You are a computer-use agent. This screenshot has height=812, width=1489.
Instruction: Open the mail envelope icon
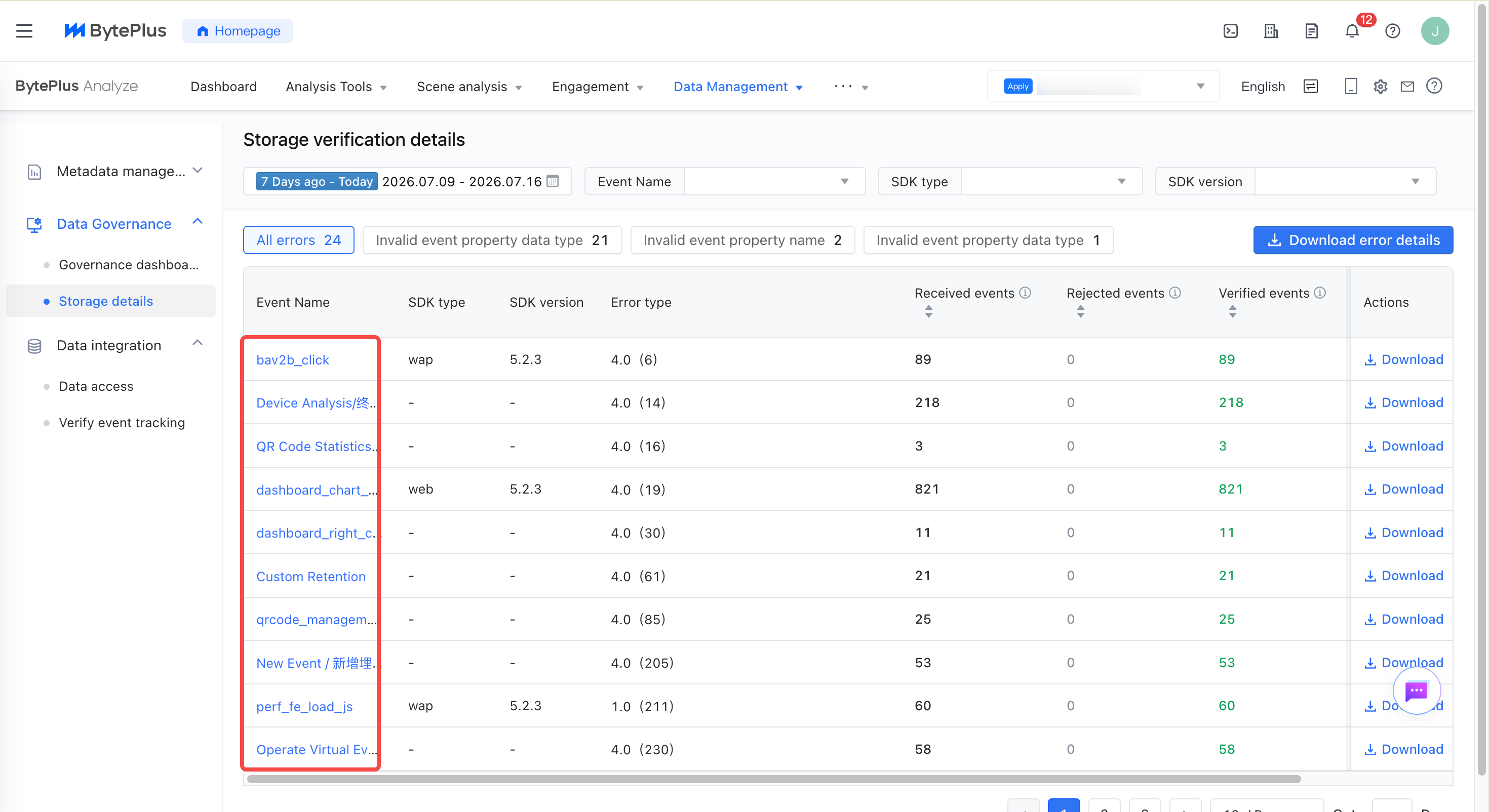click(1407, 86)
